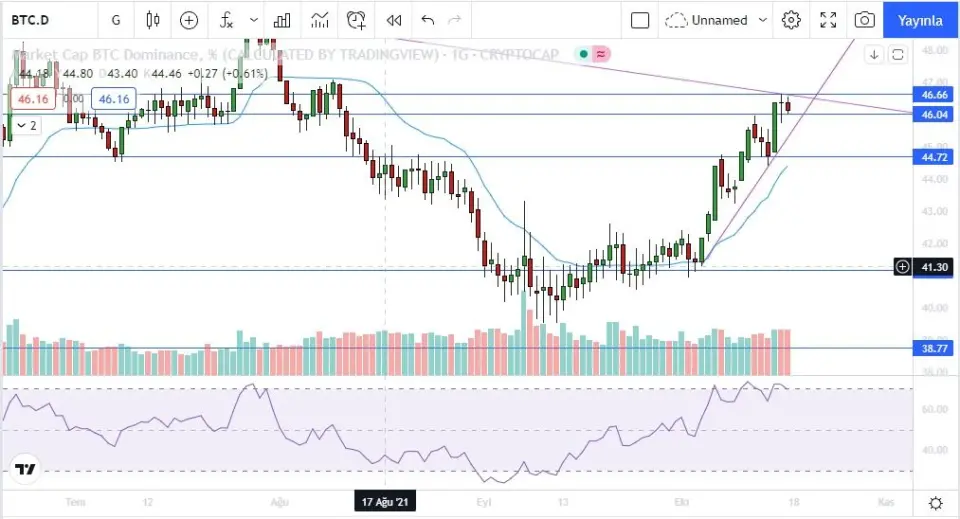
Task: Undo the last chart action
Action: pyautogui.click(x=428, y=20)
